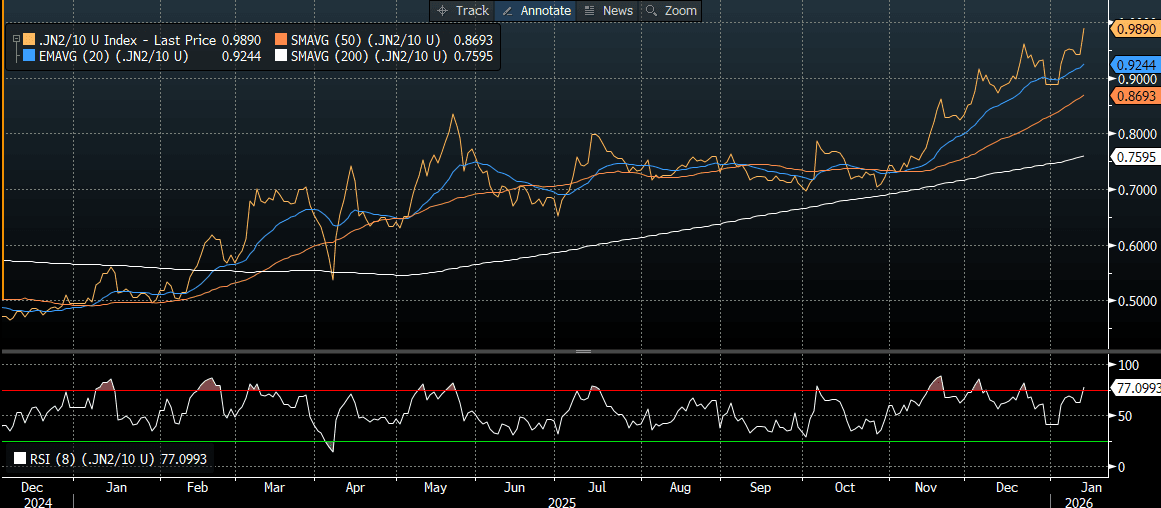1161x508 pixels.
Task: Click the .JN2/10 U Index Last Price swatch
Action: click(x=27, y=40)
